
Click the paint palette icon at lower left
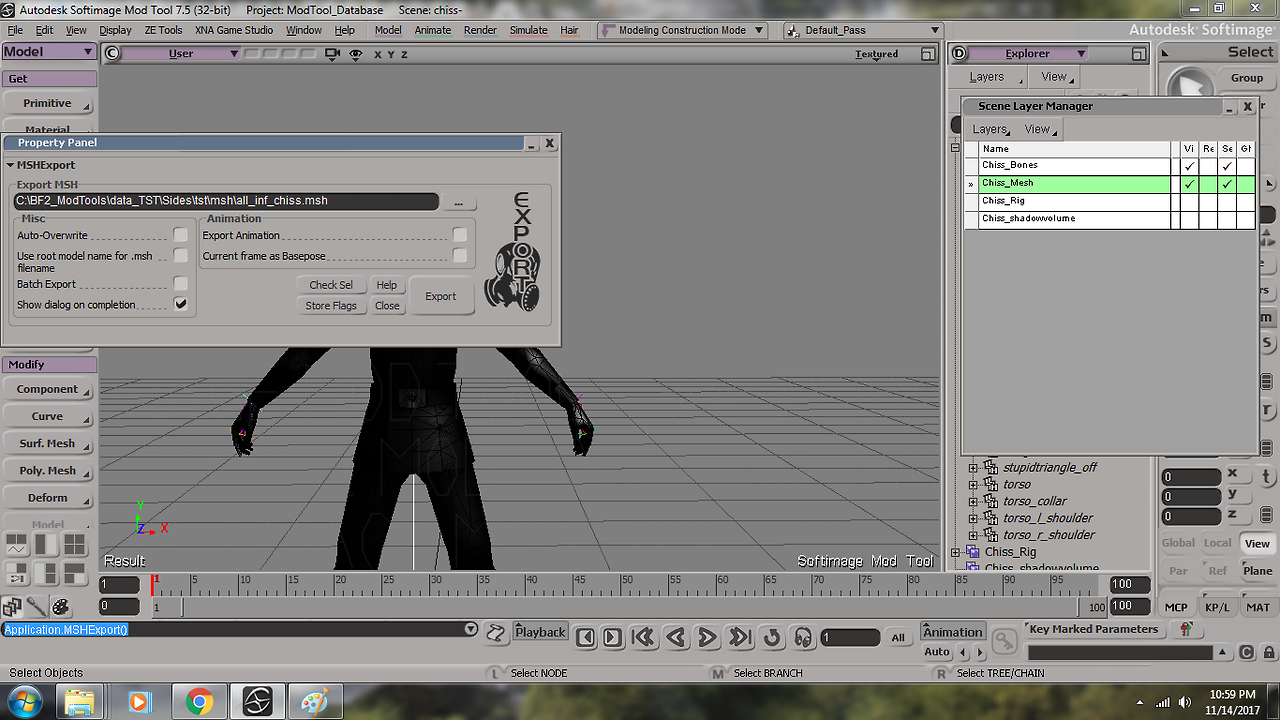pyautogui.click(x=60, y=607)
